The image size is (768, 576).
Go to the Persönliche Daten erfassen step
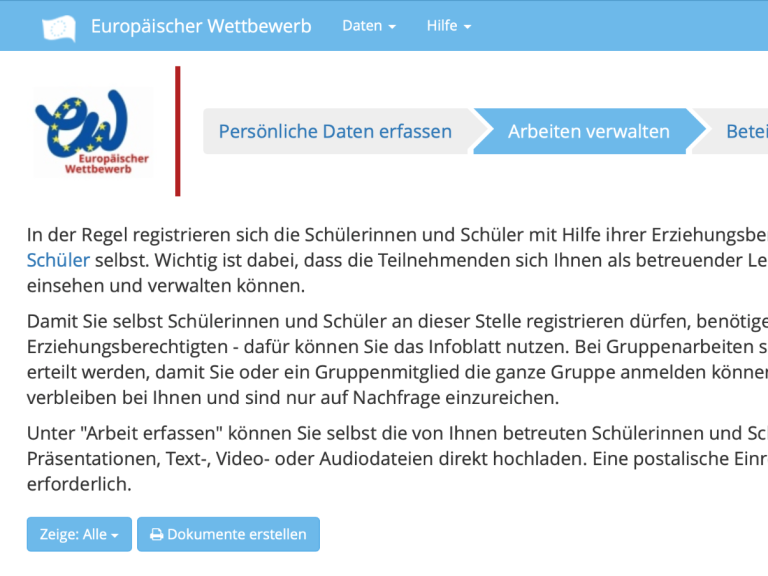[x=335, y=131]
